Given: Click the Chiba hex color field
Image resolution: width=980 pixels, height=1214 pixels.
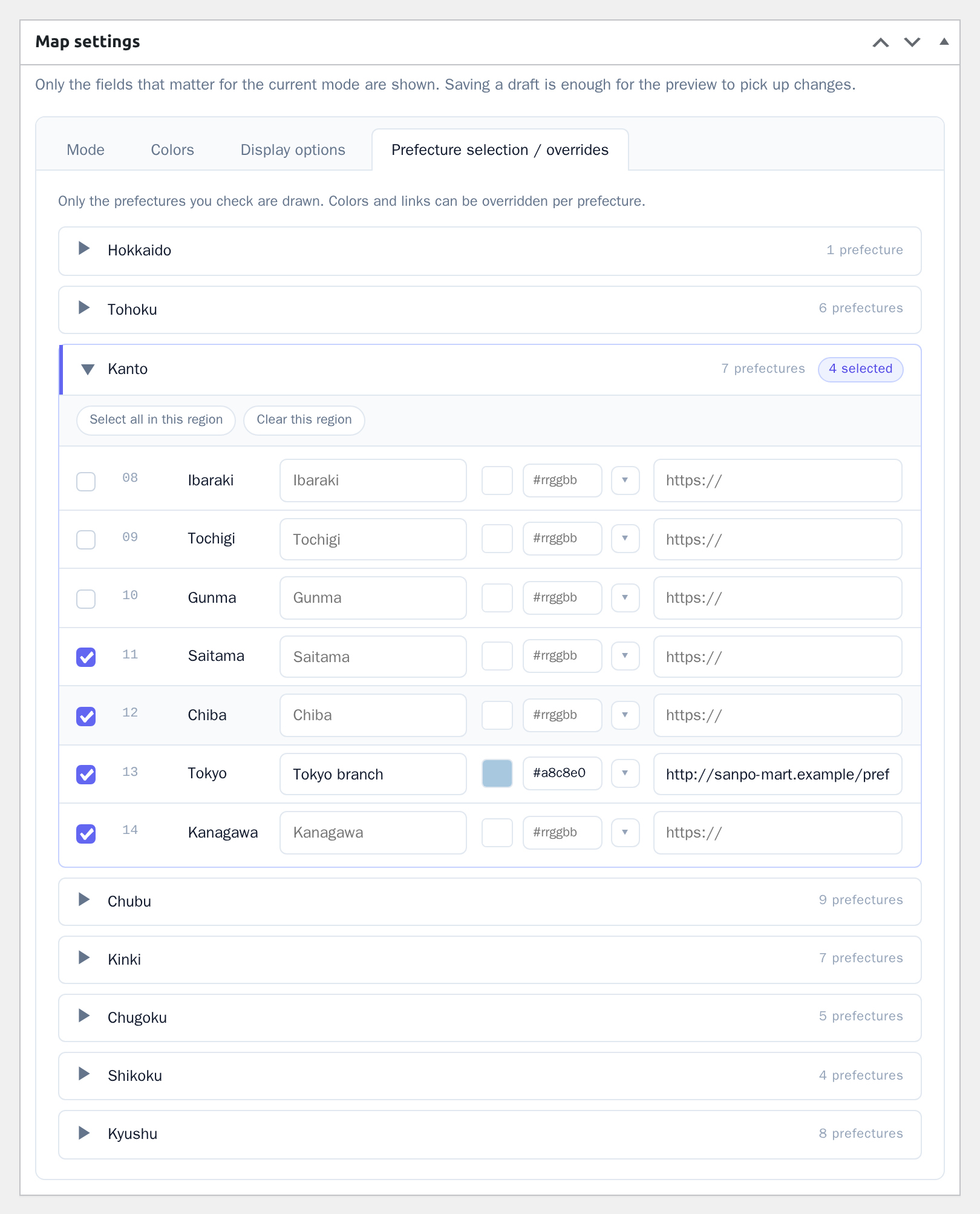Looking at the screenshot, I should click(x=563, y=715).
